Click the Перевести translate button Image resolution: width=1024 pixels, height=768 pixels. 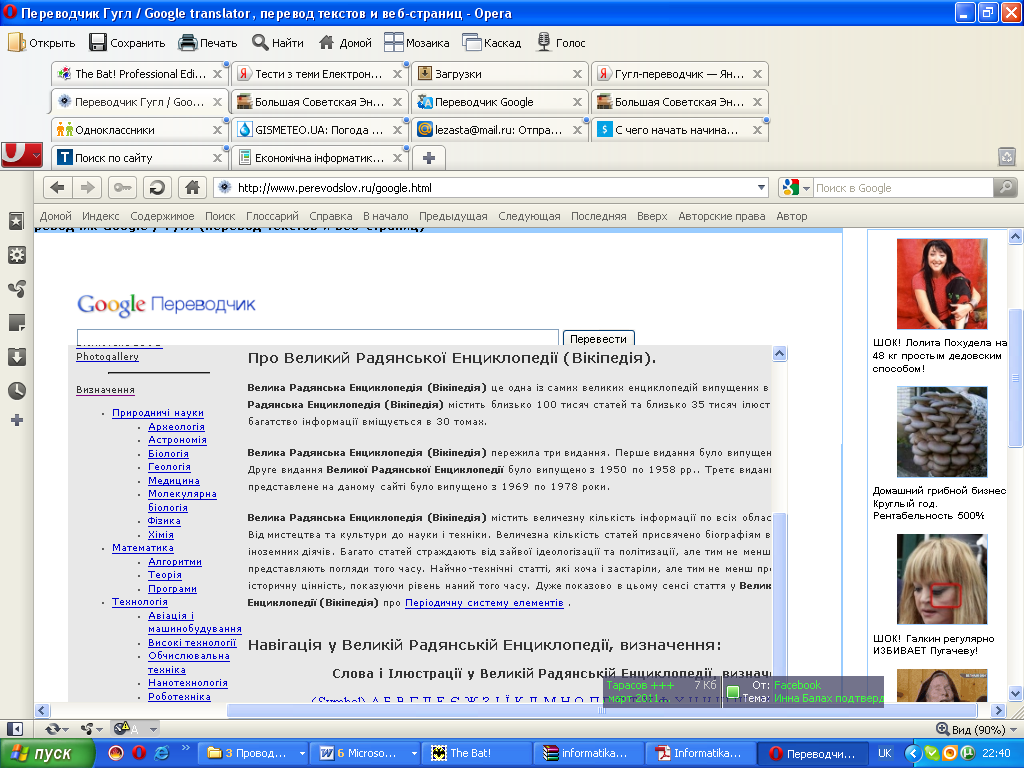[598, 338]
